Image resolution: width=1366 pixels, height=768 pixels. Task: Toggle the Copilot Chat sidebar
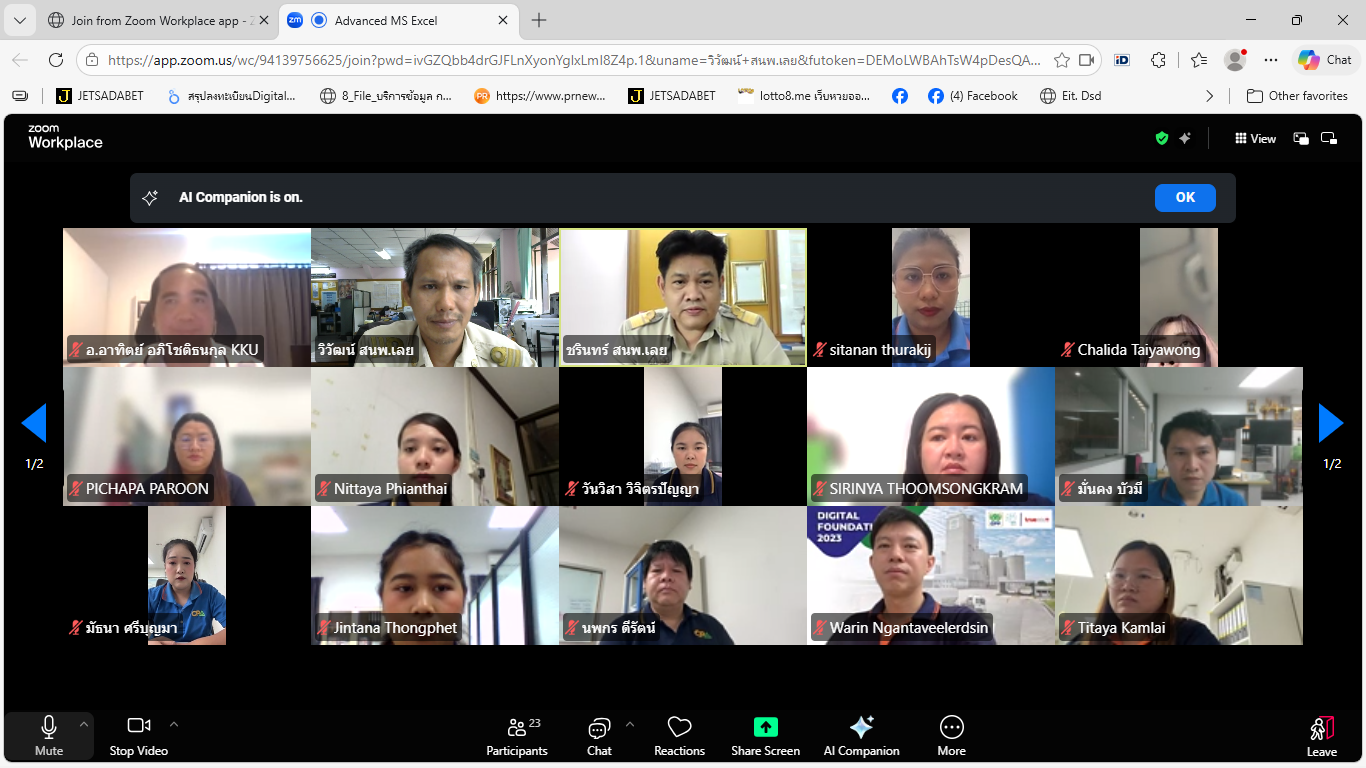[1325, 60]
